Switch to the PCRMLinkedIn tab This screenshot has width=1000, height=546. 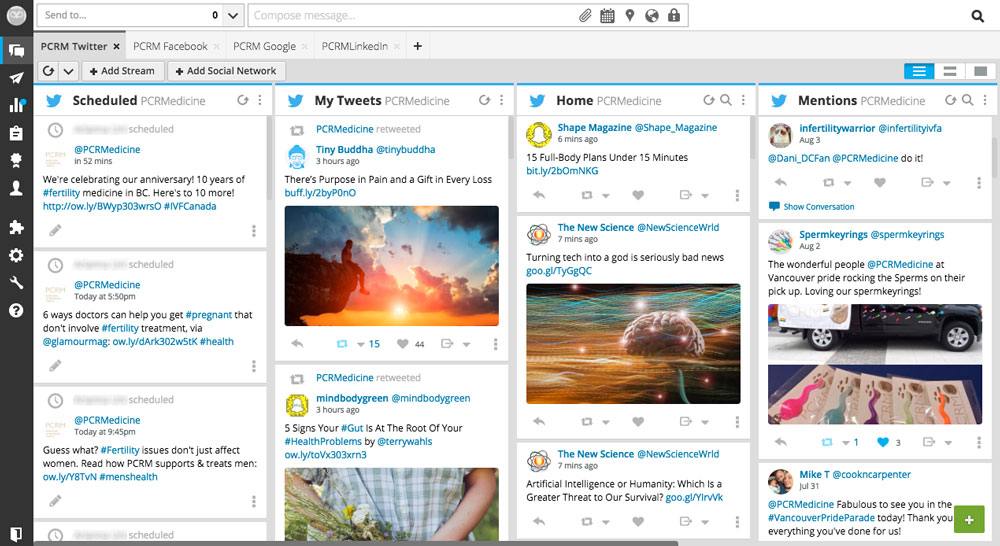pyautogui.click(x=355, y=47)
